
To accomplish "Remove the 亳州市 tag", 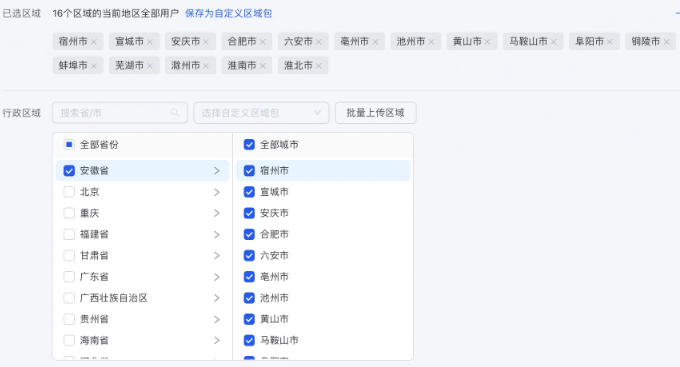I will point(376,42).
